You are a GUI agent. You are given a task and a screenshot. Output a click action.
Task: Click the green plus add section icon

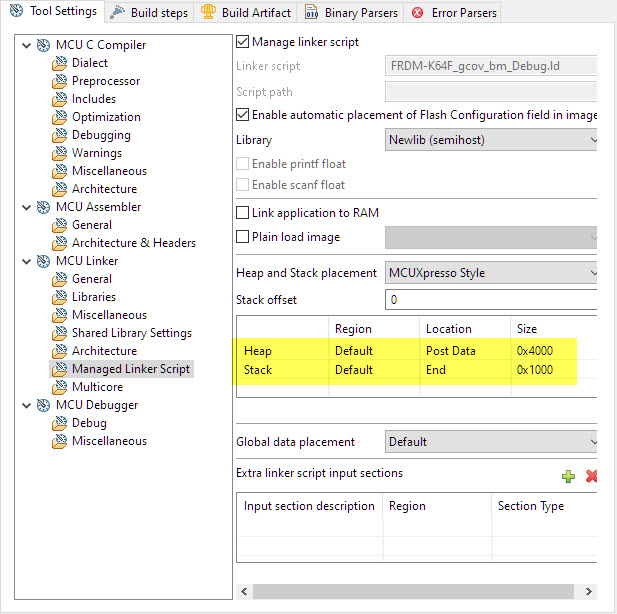(568, 476)
